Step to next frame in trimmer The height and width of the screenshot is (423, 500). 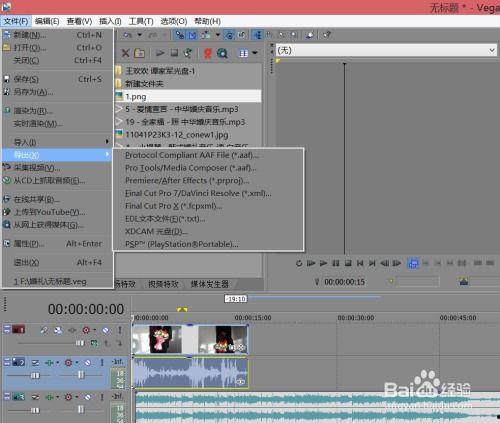(397, 263)
